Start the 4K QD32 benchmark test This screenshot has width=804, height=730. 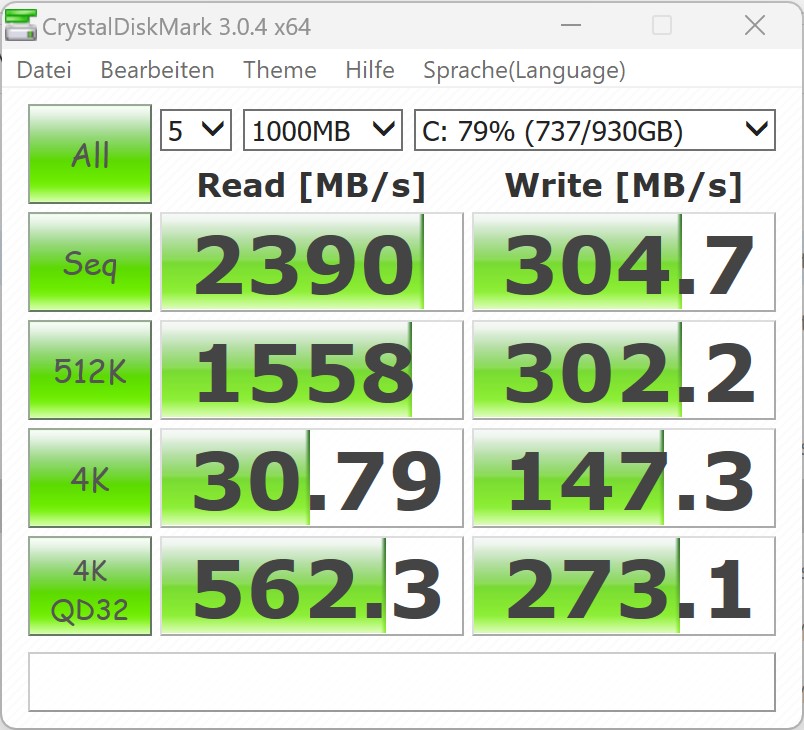pos(90,586)
